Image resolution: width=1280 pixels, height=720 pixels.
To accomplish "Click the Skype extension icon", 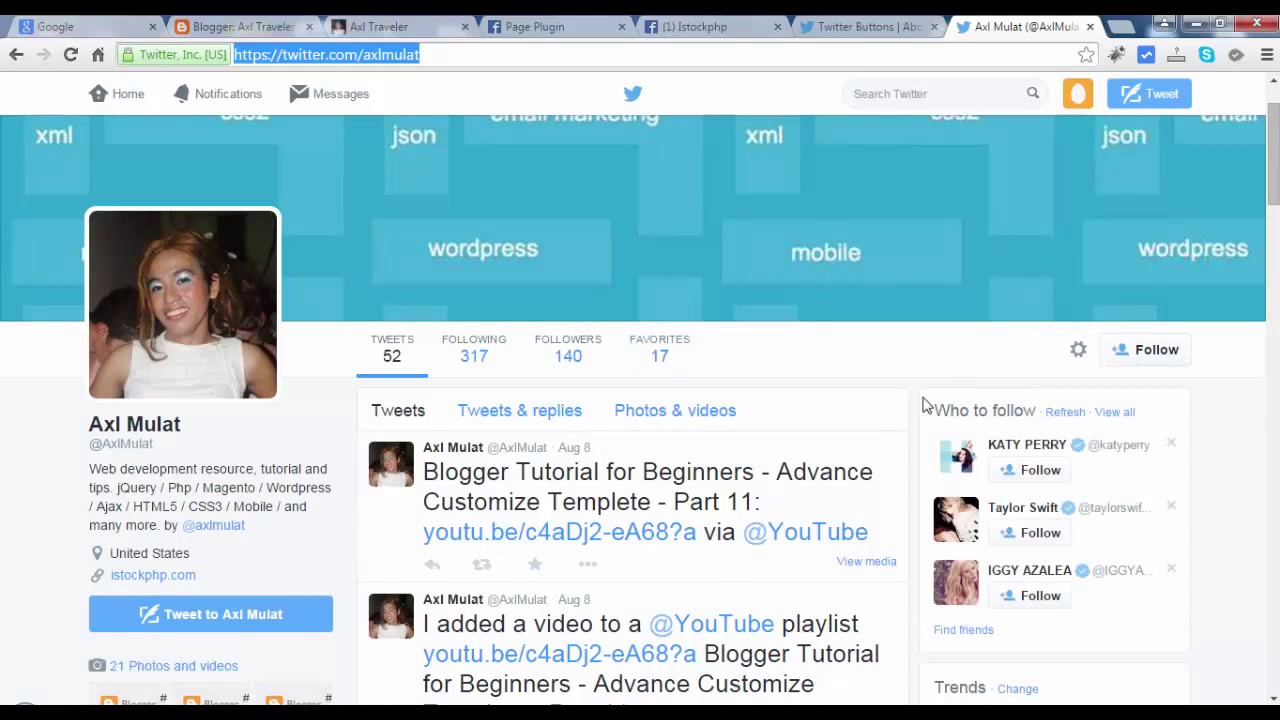I will pyautogui.click(x=1207, y=55).
